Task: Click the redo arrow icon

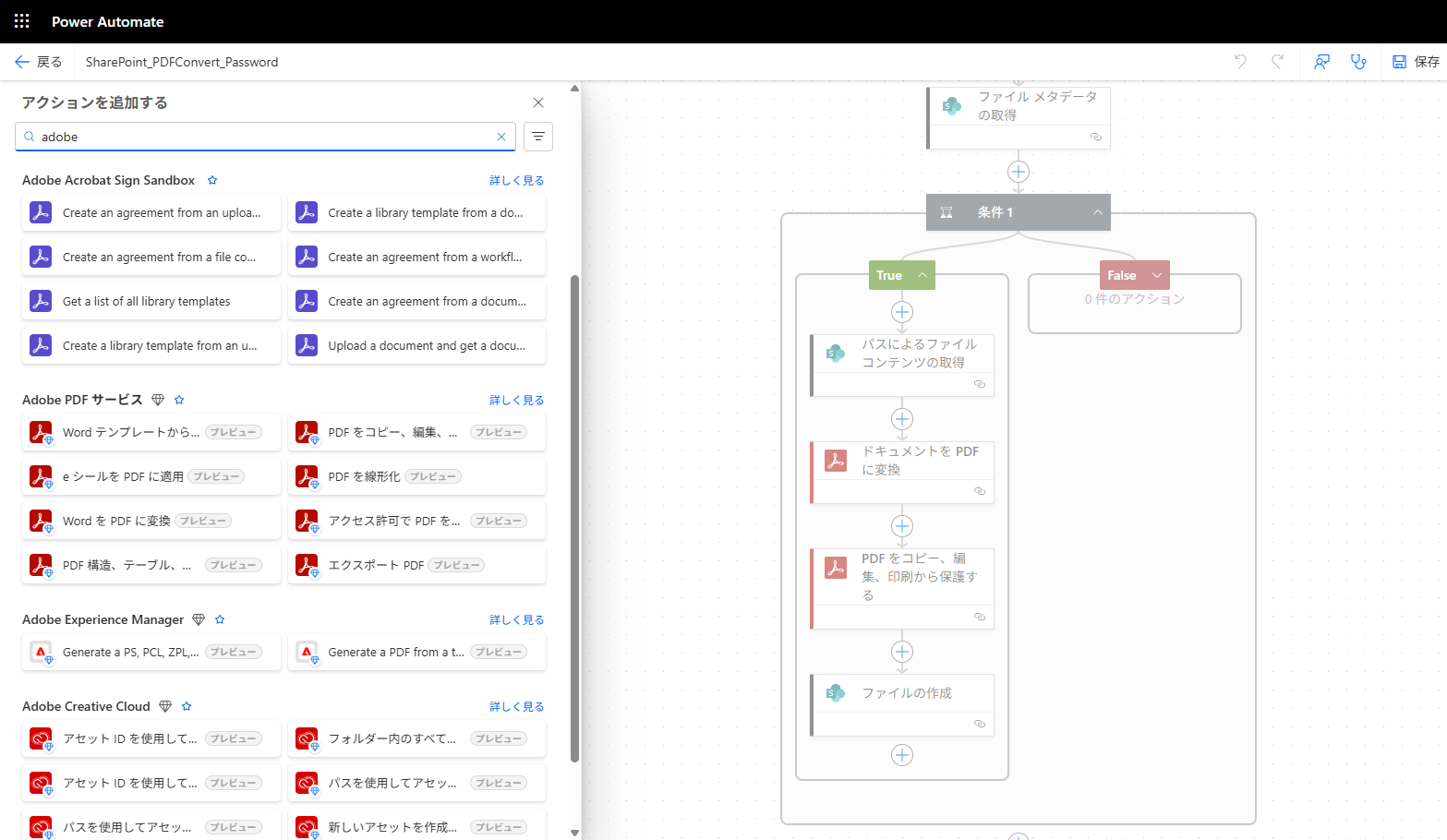Action: (1277, 62)
